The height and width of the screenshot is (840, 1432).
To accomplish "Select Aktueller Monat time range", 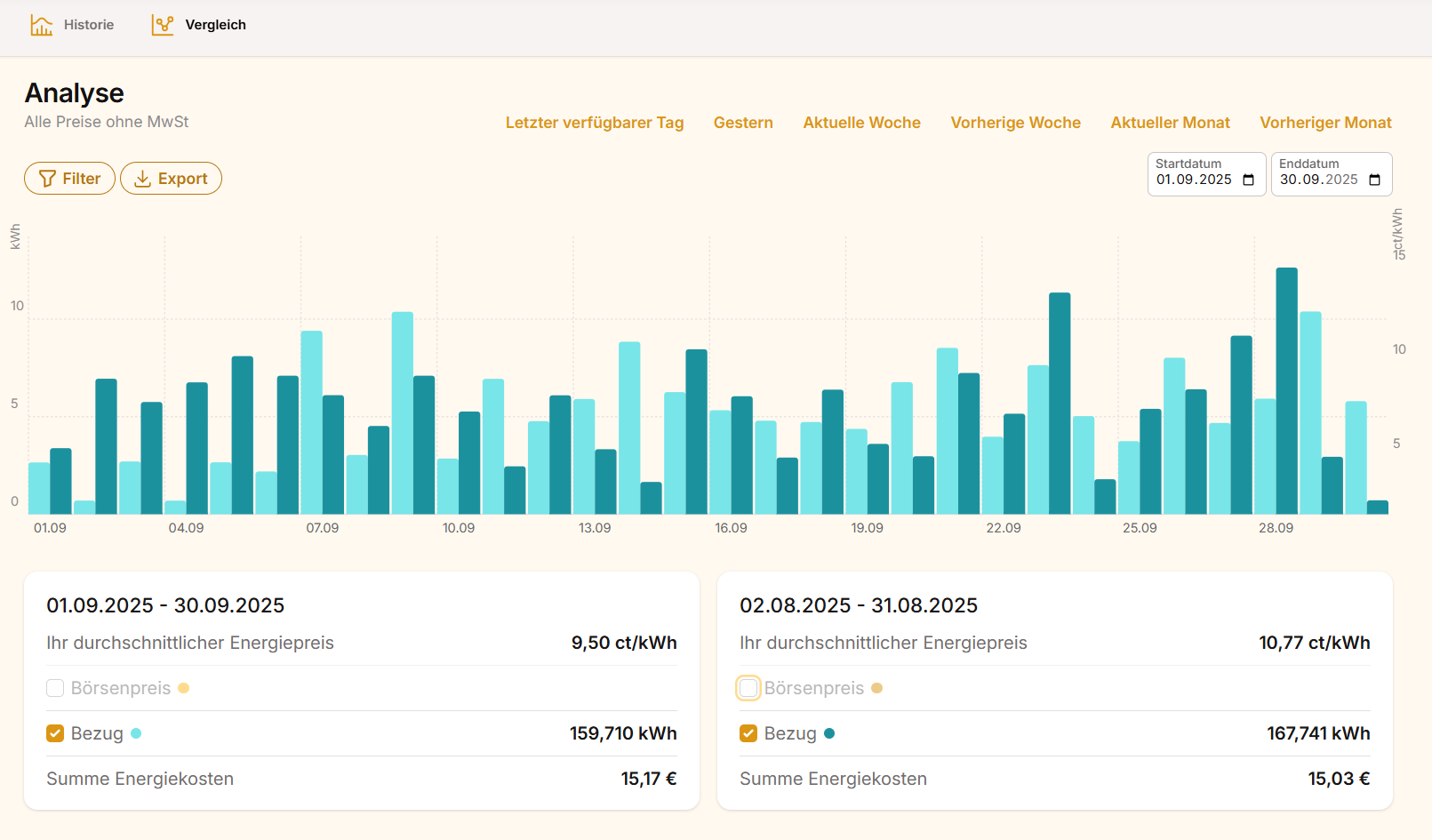I will click(x=1170, y=123).
